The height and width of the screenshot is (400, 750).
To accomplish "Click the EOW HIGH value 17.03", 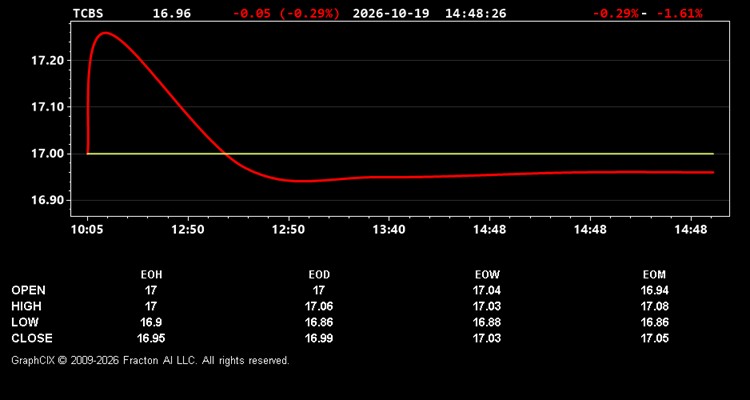I will point(487,306).
